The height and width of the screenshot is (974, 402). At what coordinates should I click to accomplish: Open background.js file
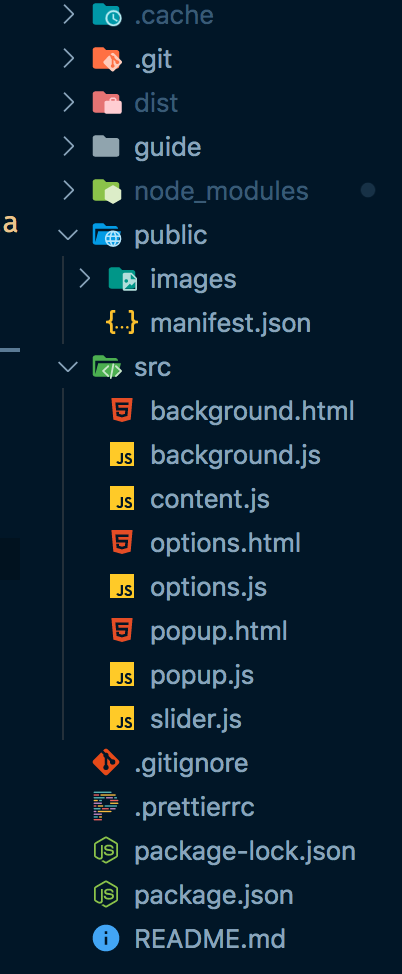[x=235, y=456]
